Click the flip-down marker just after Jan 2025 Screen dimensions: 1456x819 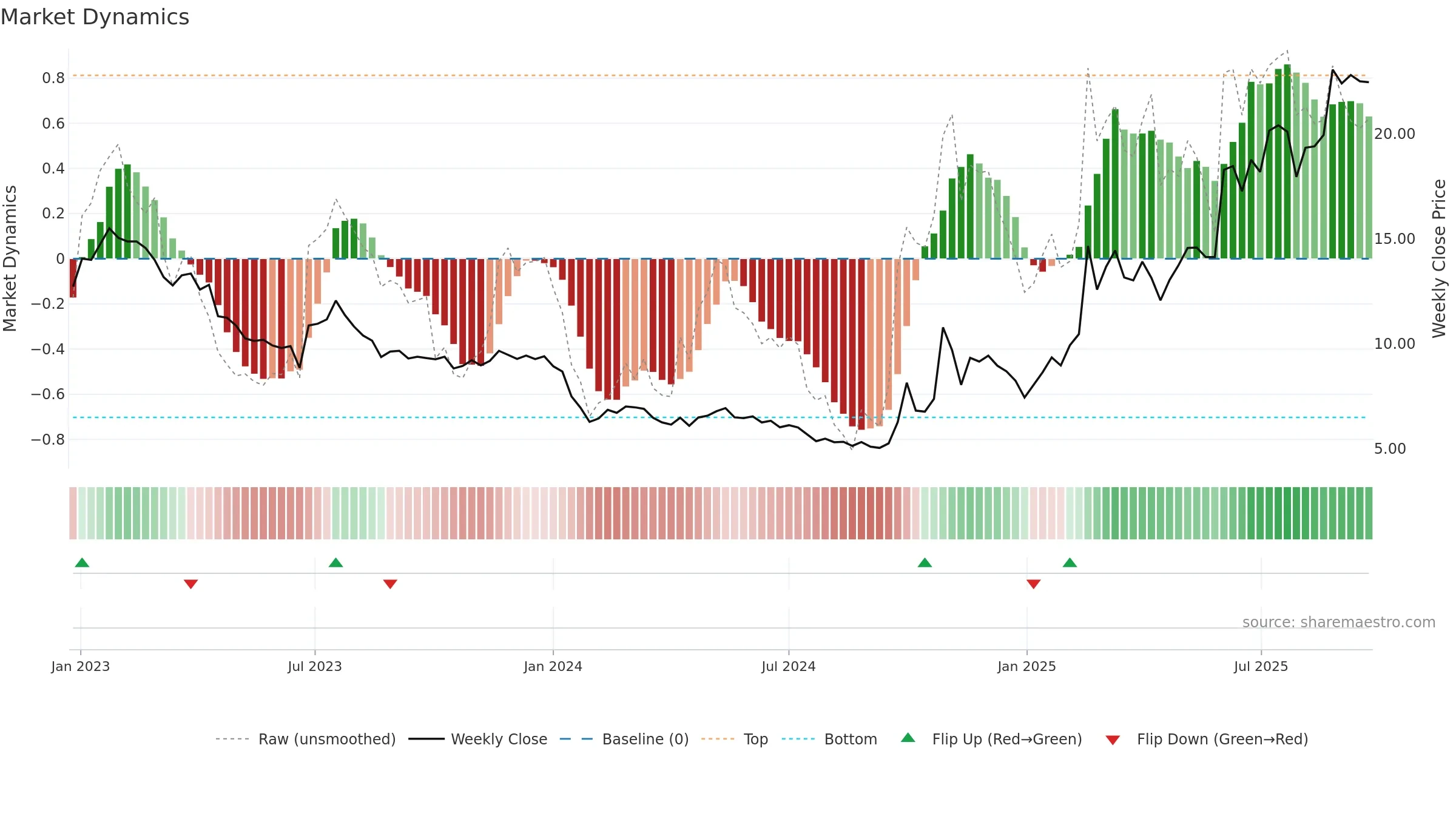click(1034, 584)
